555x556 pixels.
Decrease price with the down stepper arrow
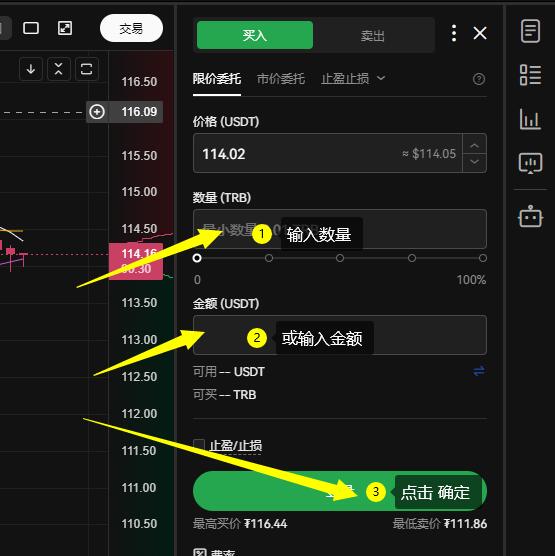pos(474,162)
